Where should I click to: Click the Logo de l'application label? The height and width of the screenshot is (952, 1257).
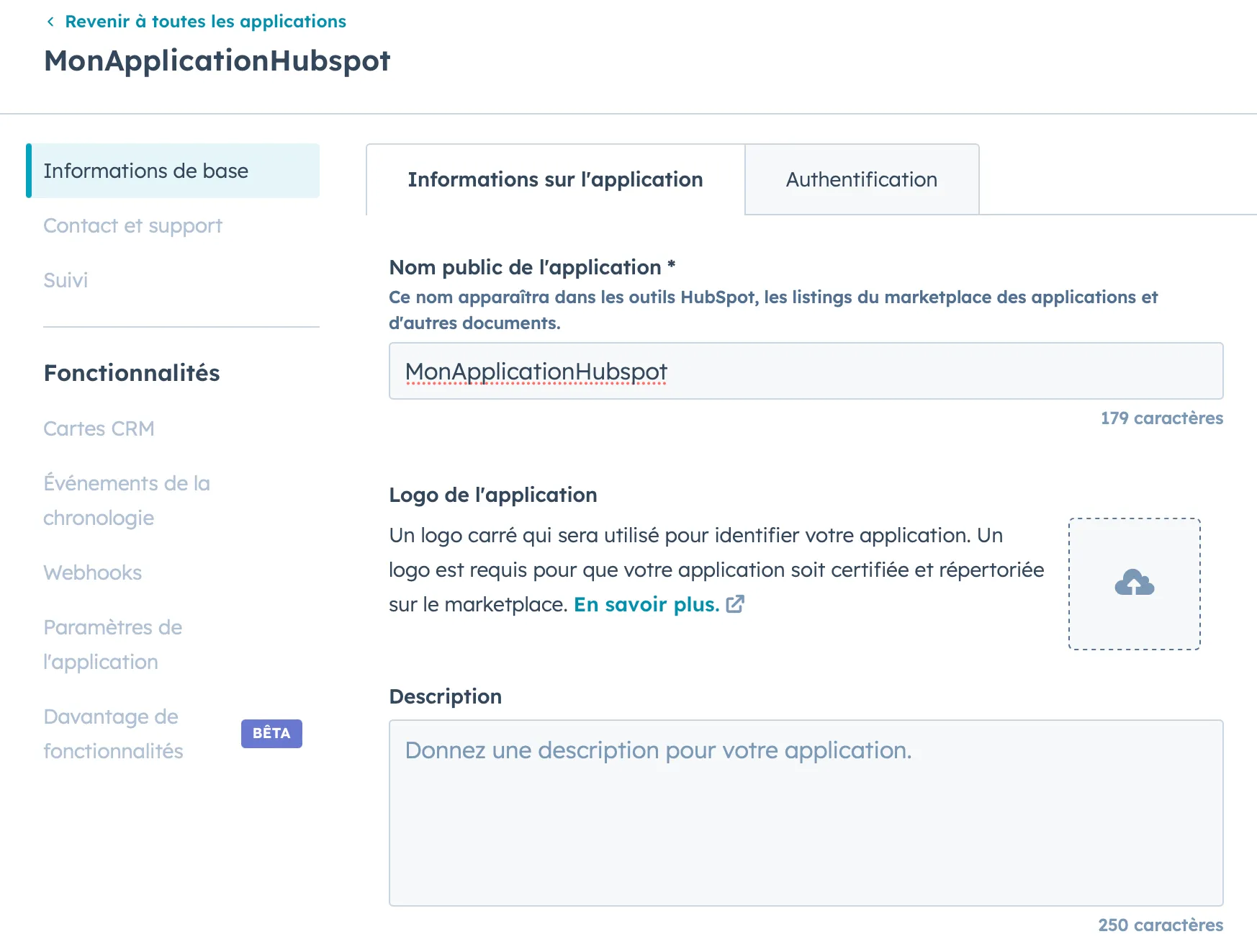coord(492,495)
